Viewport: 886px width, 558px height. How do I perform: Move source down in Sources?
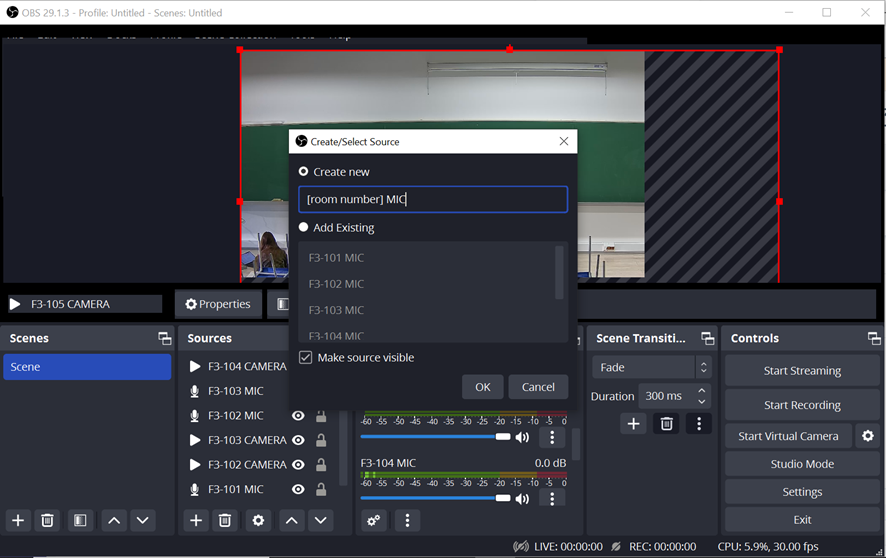point(320,520)
